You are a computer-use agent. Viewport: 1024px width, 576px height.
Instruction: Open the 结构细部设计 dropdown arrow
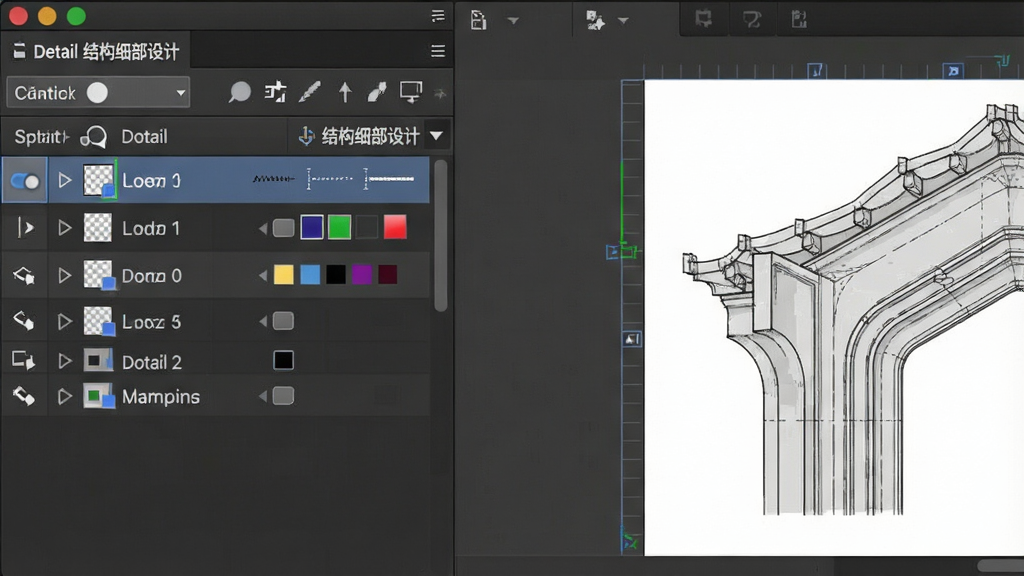[x=436, y=136]
